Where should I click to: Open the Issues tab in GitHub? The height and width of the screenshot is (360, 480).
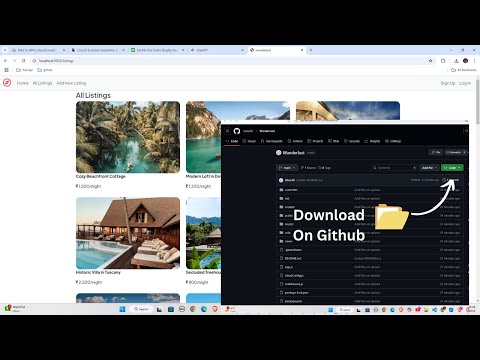[249, 141]
